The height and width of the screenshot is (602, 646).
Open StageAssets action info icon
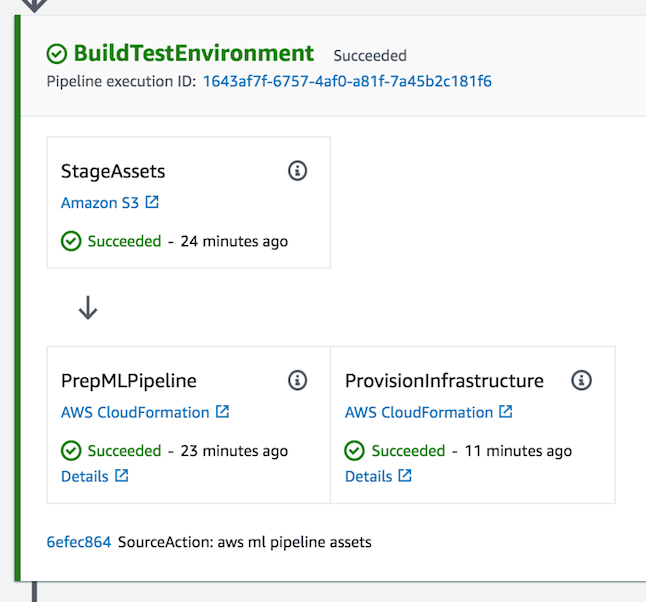[297, 171]
